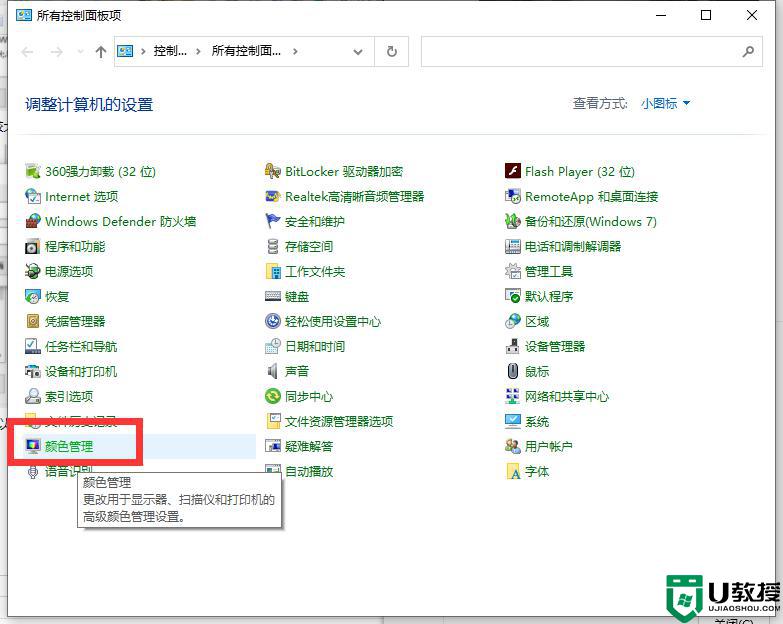
Task: Open the 管理工具 link
Action: (549, 272)
